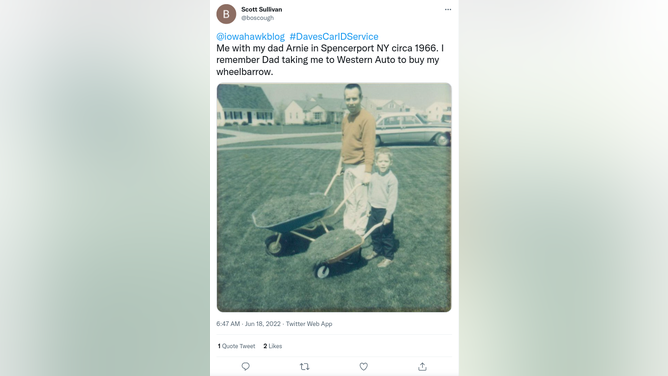View the 2 Likes list
The image size is (668, 376).
(x=273, y=346)
